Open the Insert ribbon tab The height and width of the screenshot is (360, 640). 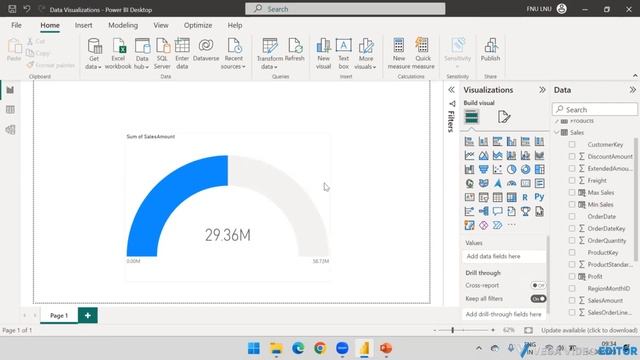point(83,25)
